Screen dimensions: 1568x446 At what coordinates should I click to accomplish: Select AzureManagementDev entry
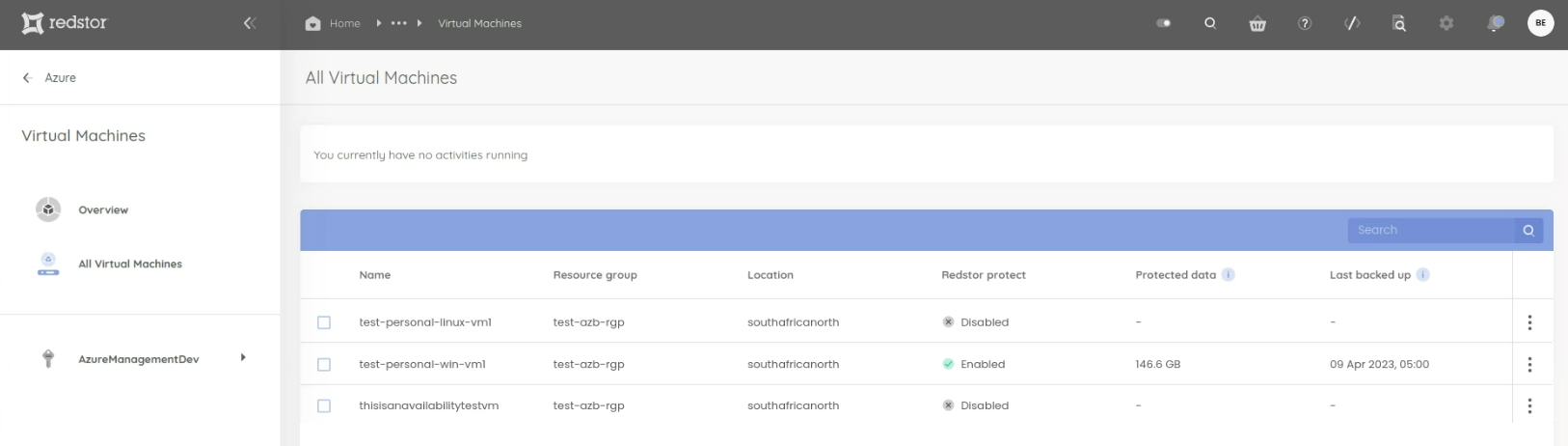[x=139, y=359]
